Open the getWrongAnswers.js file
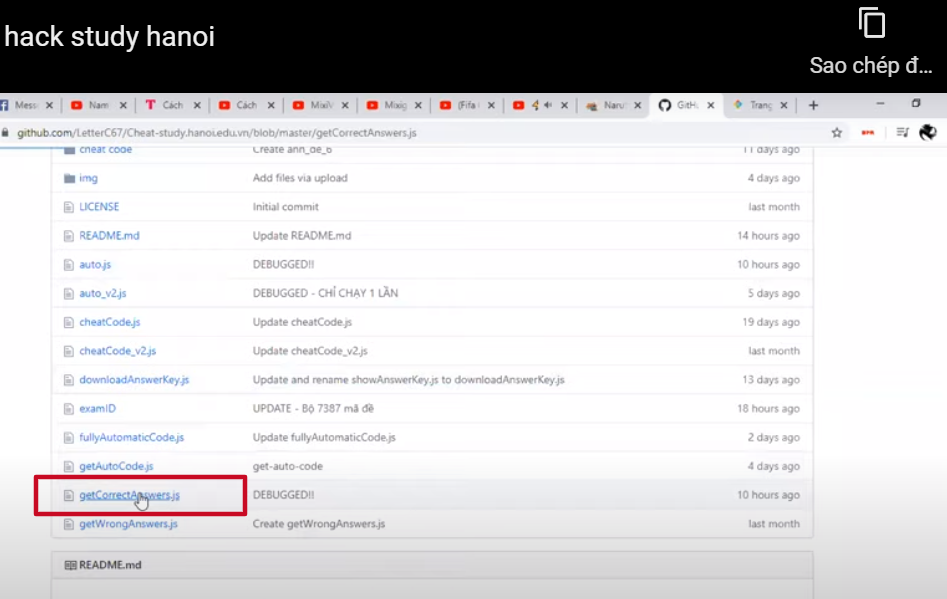Viewport: 947px width, 599px height. point(128,524)
